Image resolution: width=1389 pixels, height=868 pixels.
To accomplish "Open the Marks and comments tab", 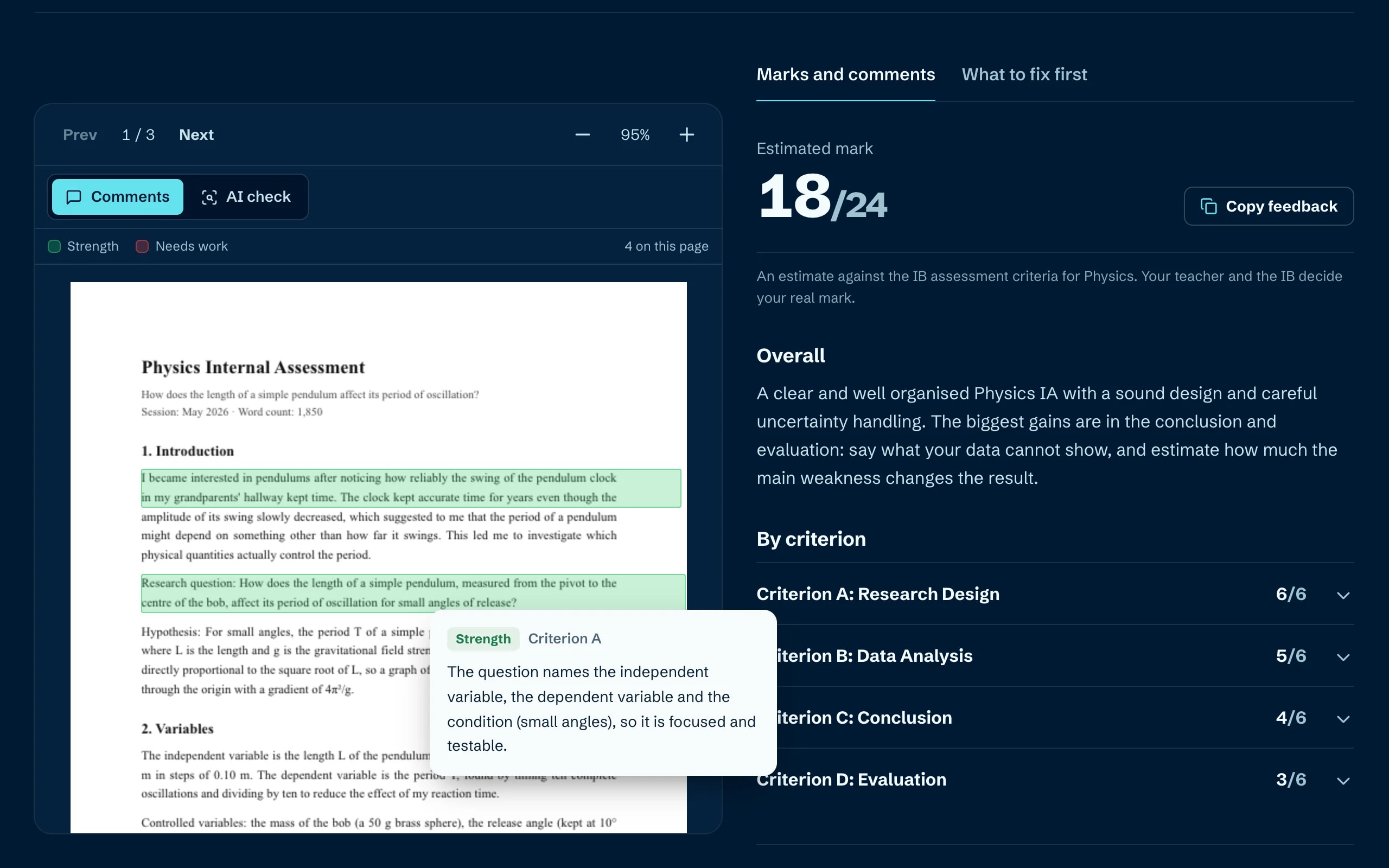I will pyautogui.click(x=845, y=75).
